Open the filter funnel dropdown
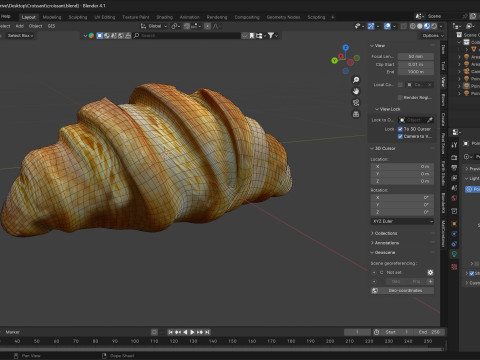 tap(273, 35)
